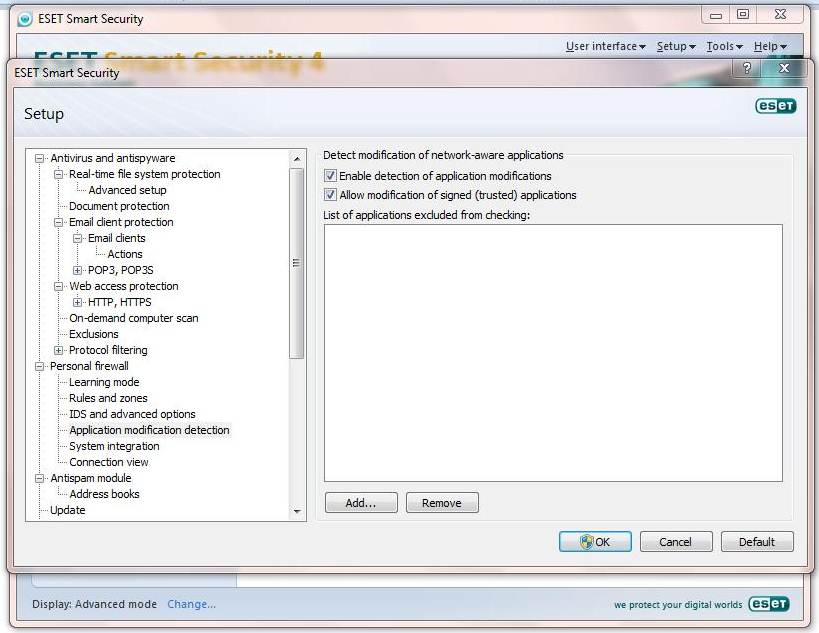The width and height of the screenshot is (819, 633).
Task: Click the ESET logo in bottom footer
Action: coord(769,604)
